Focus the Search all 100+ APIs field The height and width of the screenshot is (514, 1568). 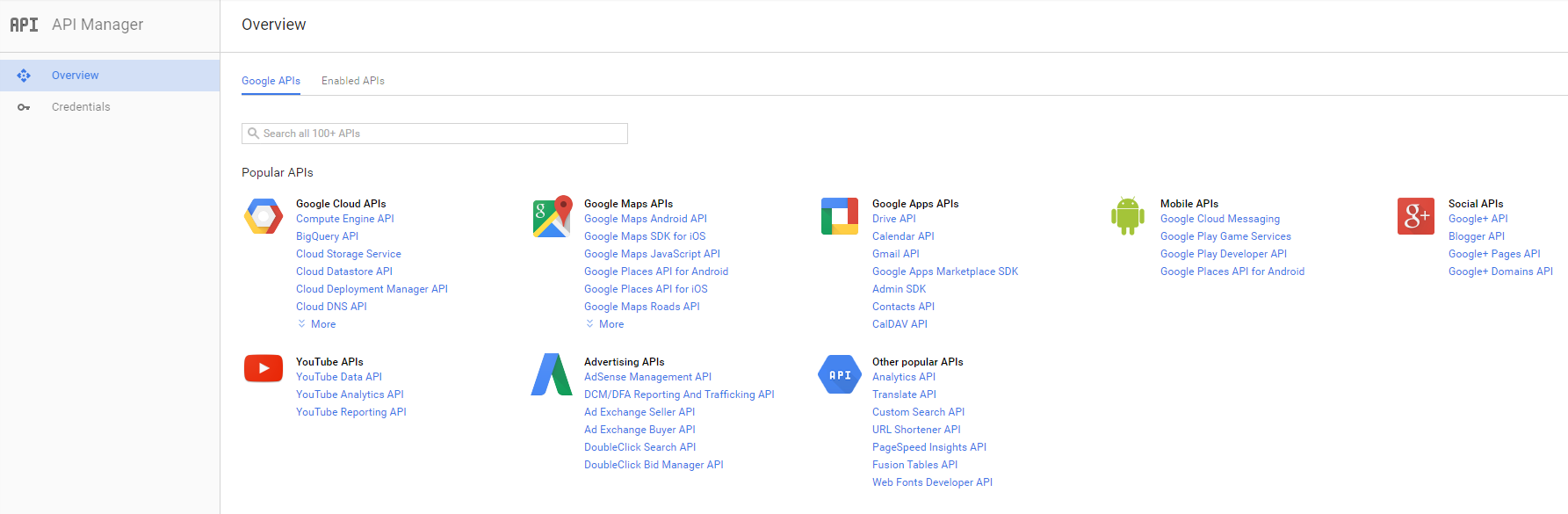click(435, 134)
